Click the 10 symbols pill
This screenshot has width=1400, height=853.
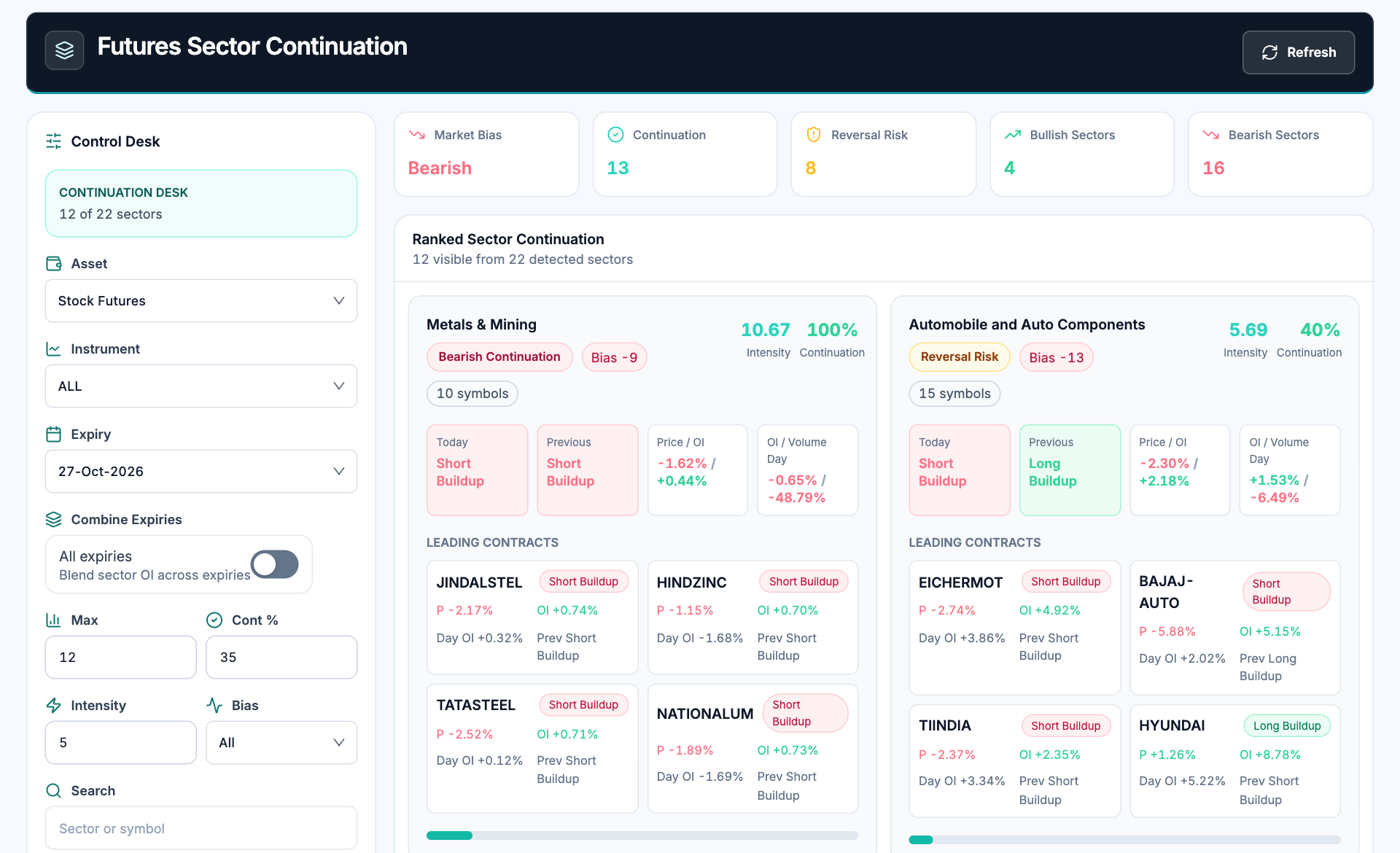pyautogui.click(x=472, y=394)
